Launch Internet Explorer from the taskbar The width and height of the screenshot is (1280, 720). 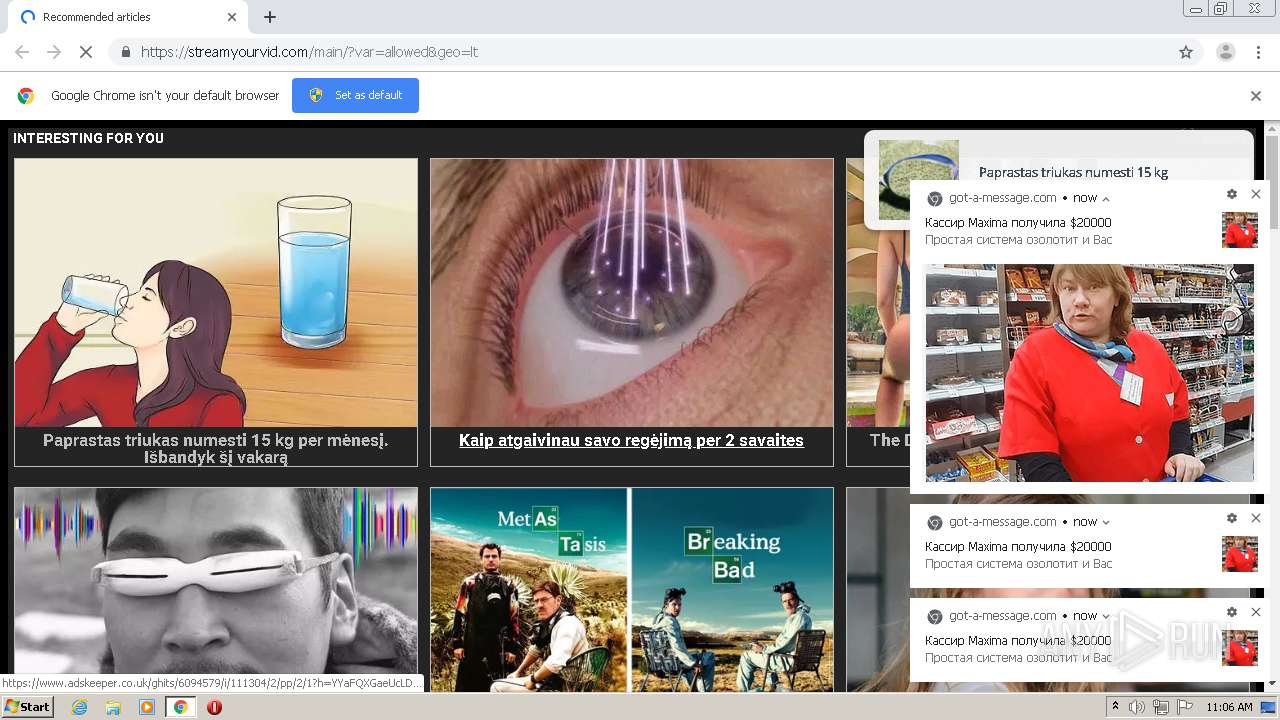tap(80, 707)
